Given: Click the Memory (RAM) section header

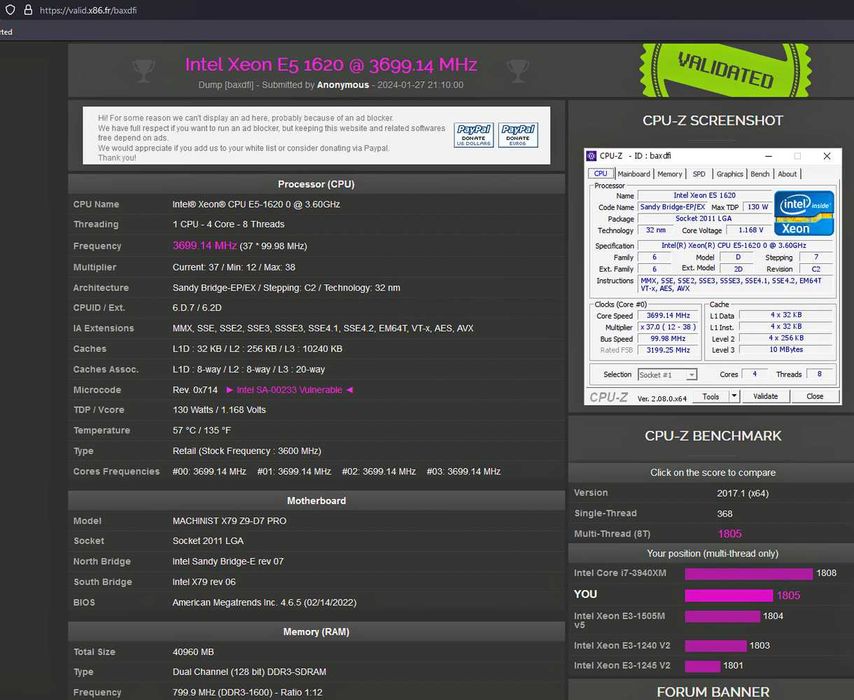Looking at the screenshot, I should [316, 632].
